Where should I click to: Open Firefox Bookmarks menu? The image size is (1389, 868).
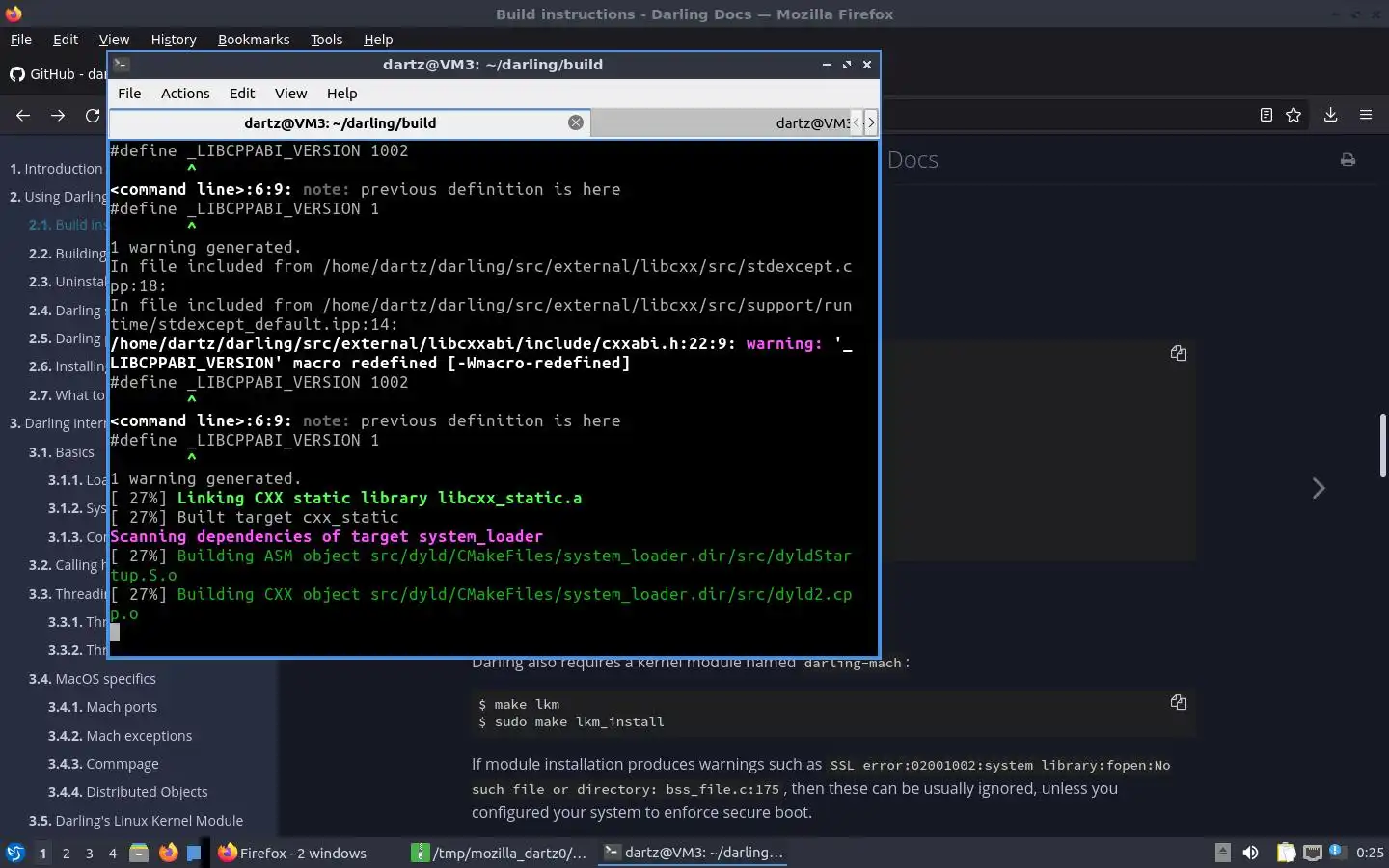tap(254, 40)
